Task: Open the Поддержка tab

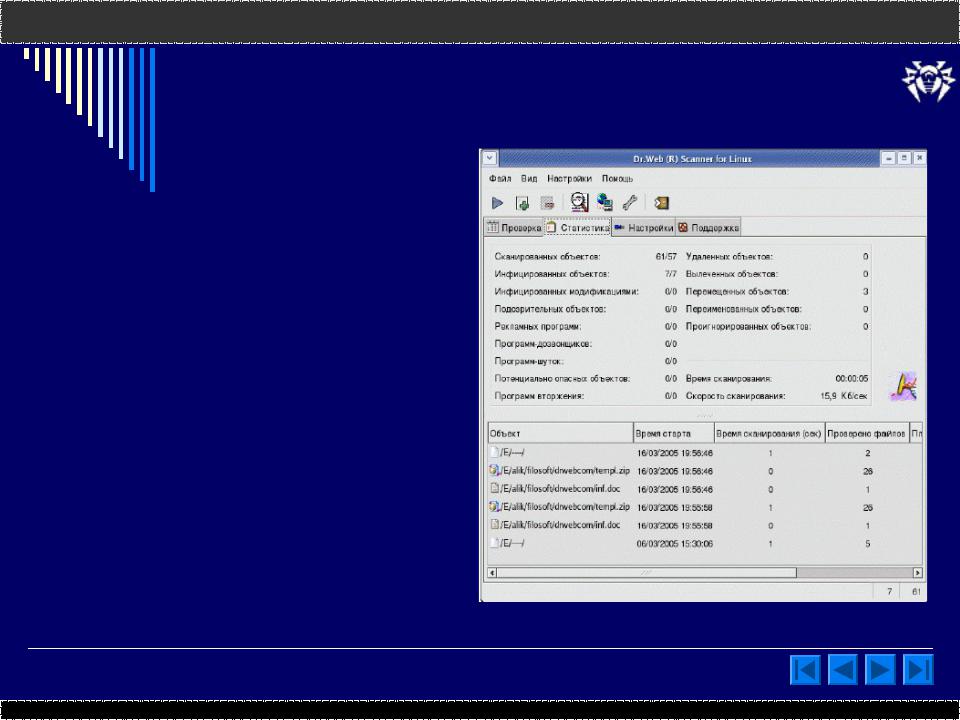Action: 708,228
